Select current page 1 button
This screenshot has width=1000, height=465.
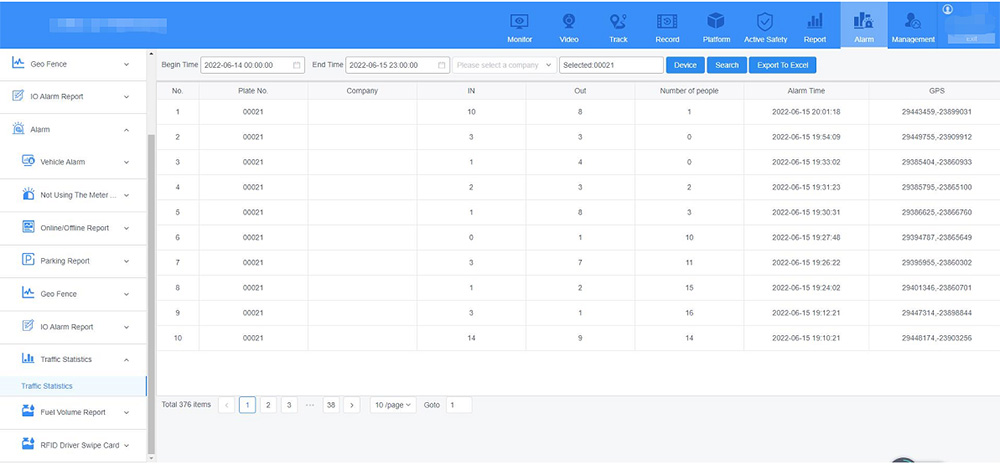point(247,405)
